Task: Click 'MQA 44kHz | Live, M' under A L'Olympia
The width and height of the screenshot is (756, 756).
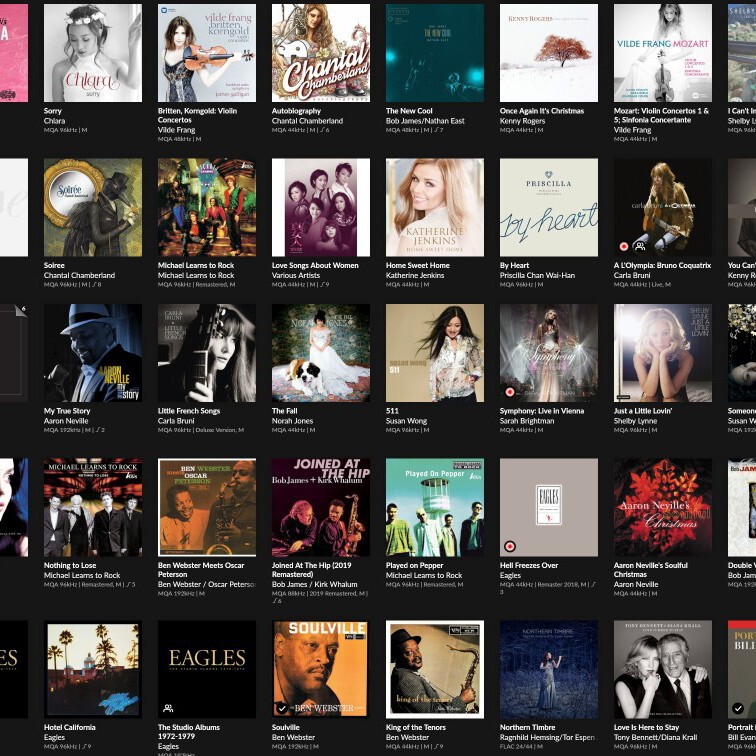Action: pyautogui.click(x=642, y=284)
